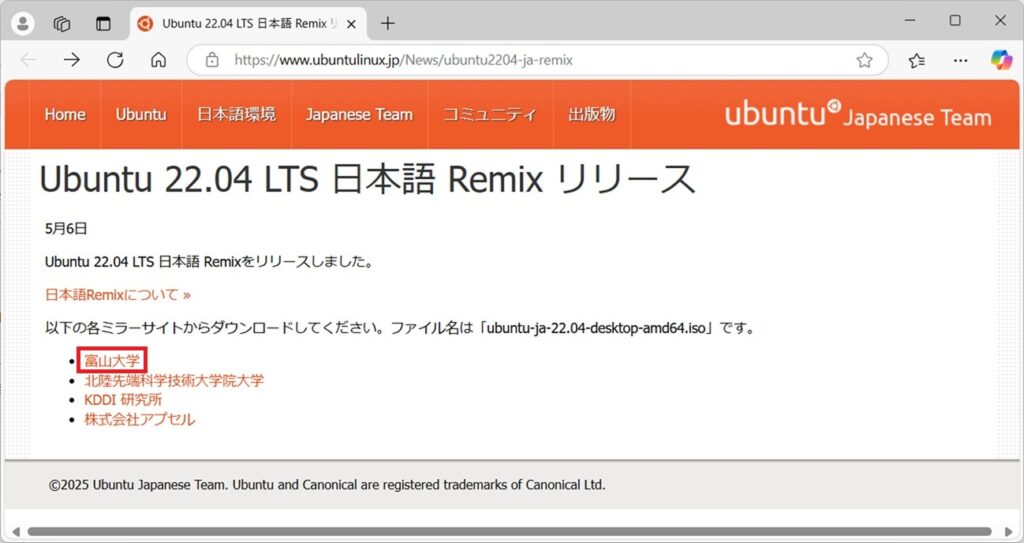Follow the 日本語Remixについて link

[x=118, y=295]
